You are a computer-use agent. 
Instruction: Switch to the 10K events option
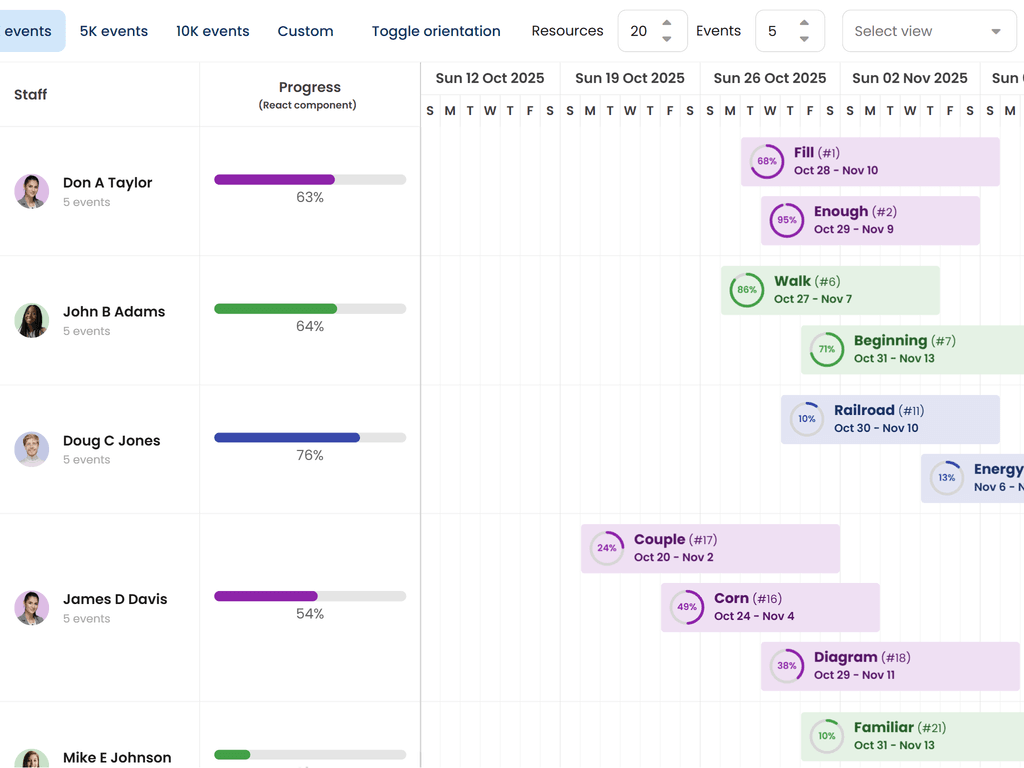[213, 31]
